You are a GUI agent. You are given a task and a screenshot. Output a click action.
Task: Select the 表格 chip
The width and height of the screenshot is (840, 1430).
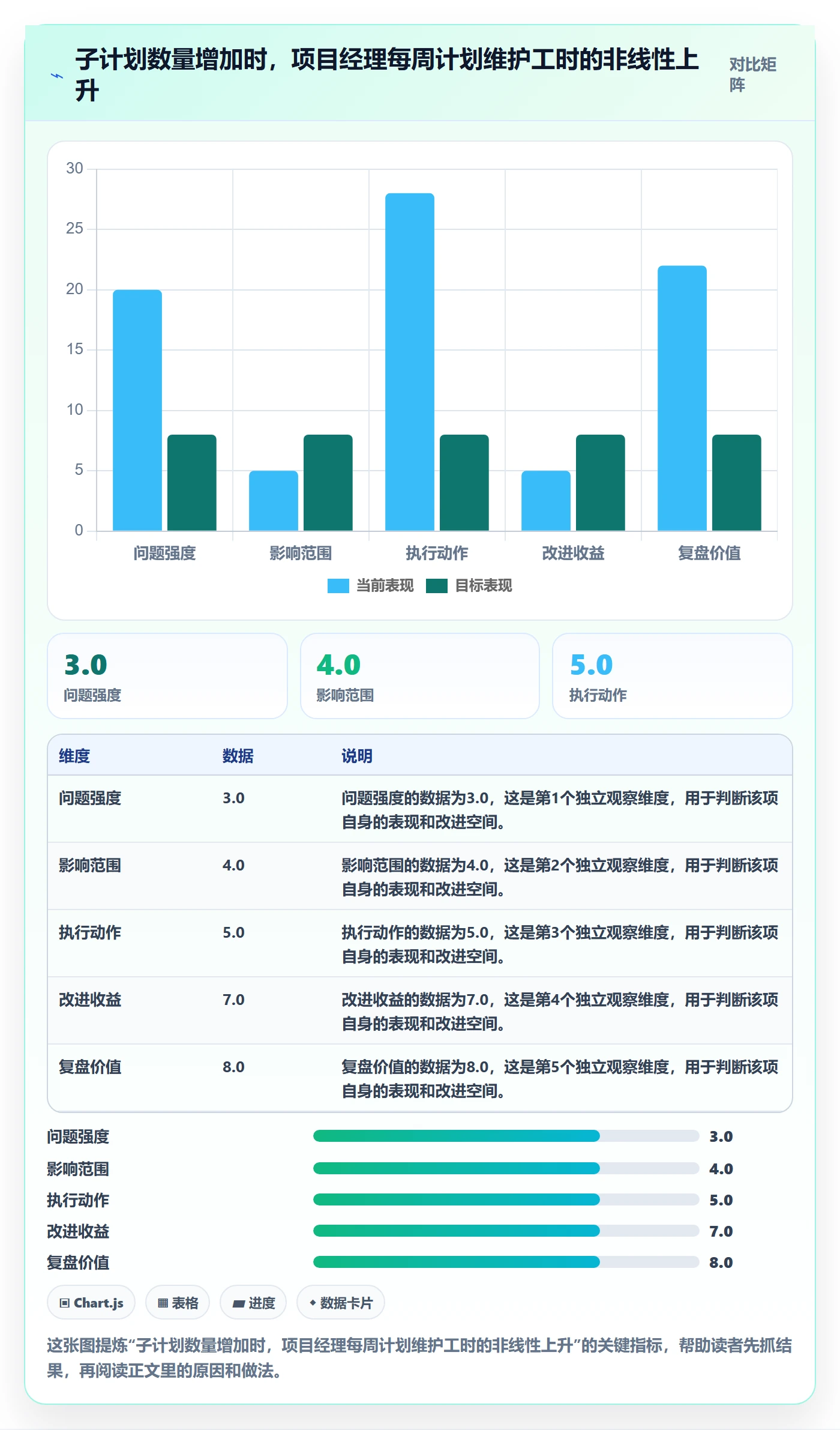pos(178,1303)
